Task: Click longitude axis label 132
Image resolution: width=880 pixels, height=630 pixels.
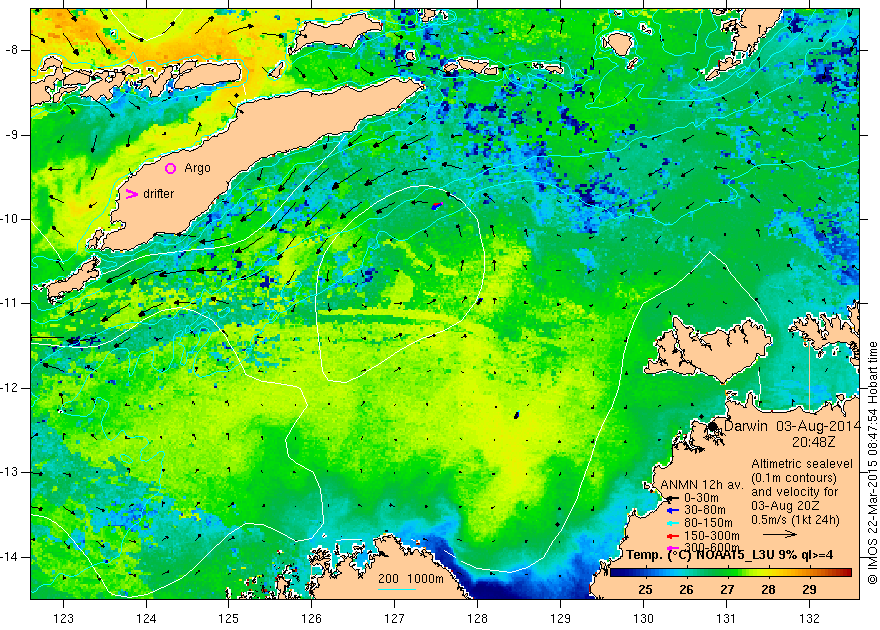Action: click(809, 619)
